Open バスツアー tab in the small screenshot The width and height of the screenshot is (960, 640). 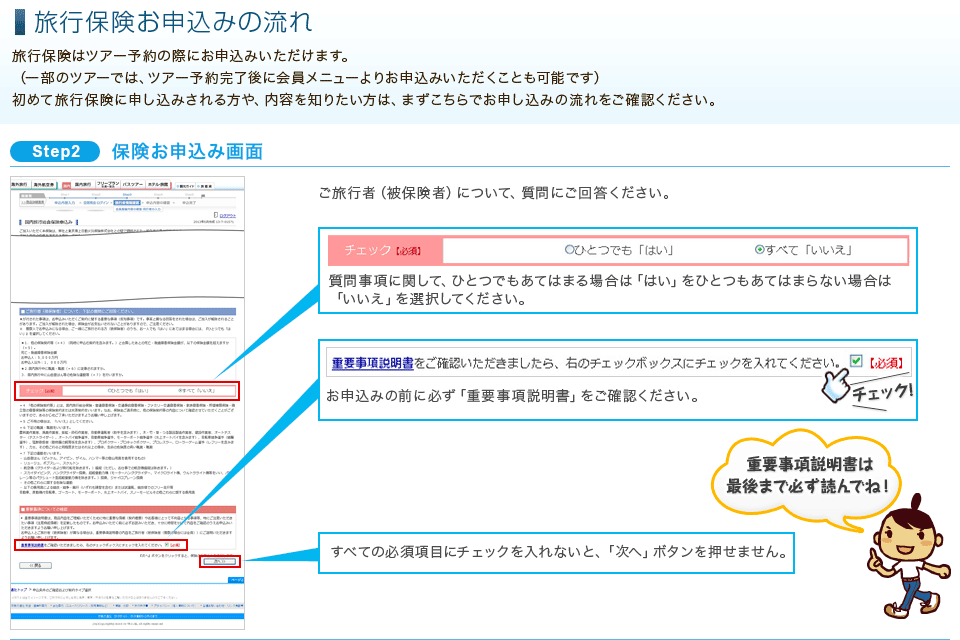coord(132,185)
